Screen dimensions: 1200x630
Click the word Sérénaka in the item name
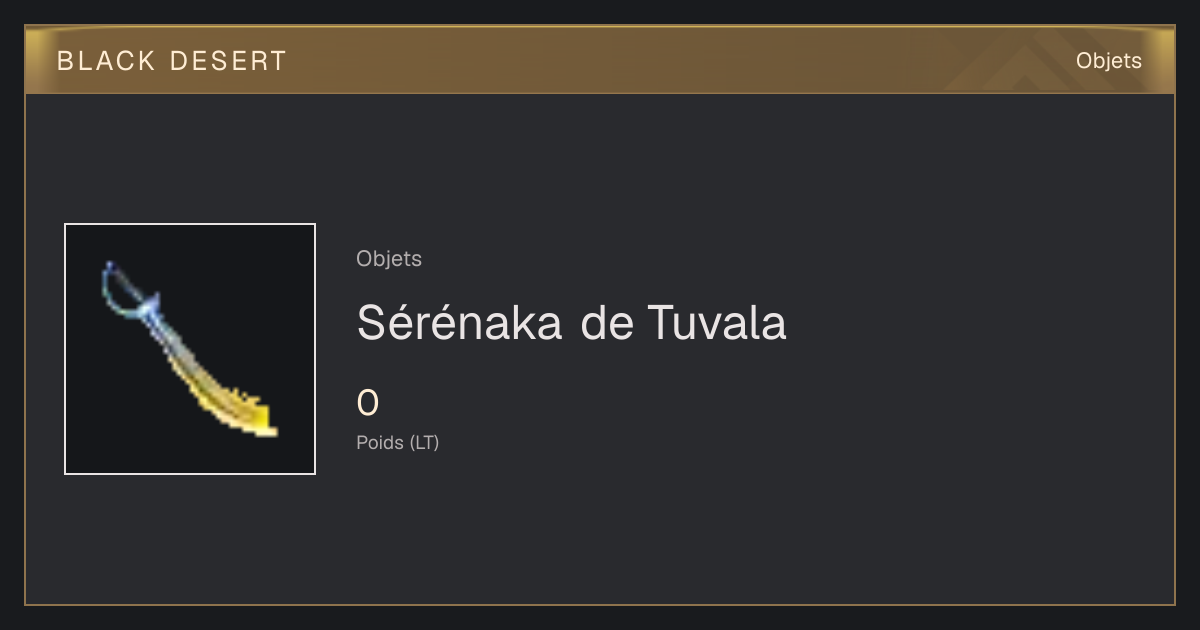tap(463, 323)
